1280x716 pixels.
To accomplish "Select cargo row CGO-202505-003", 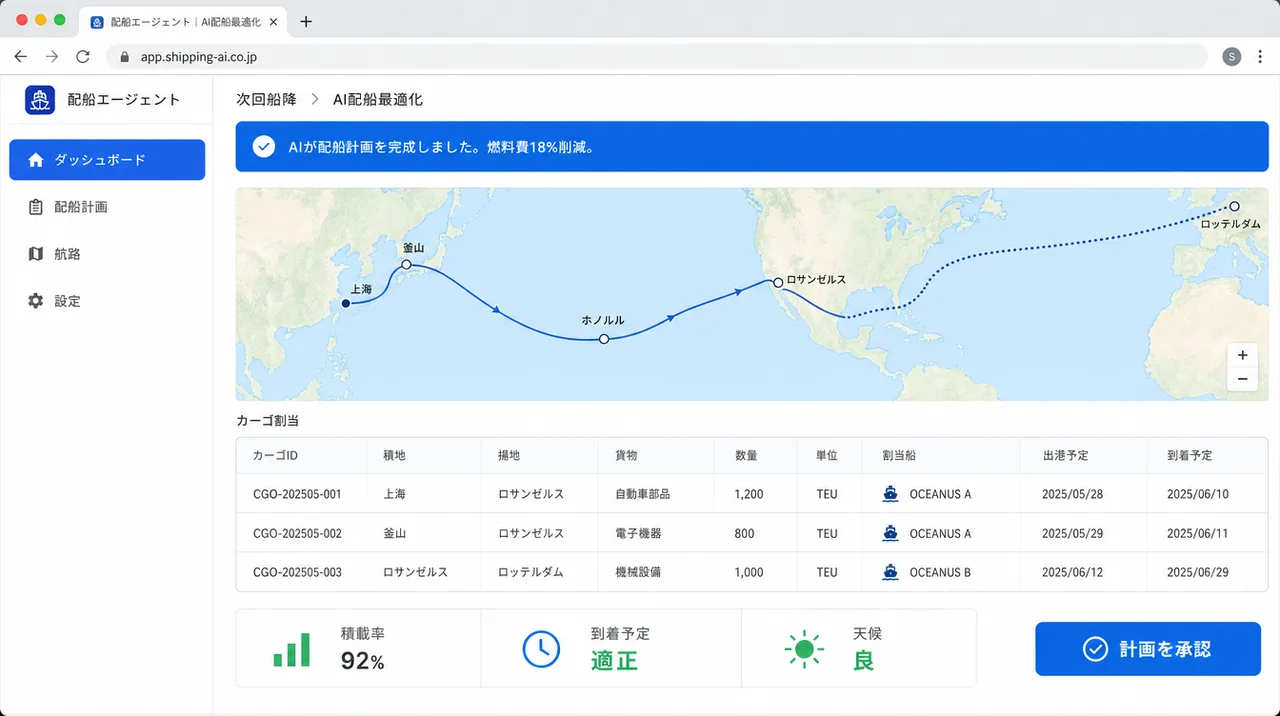I will click(x=752, y=572).
